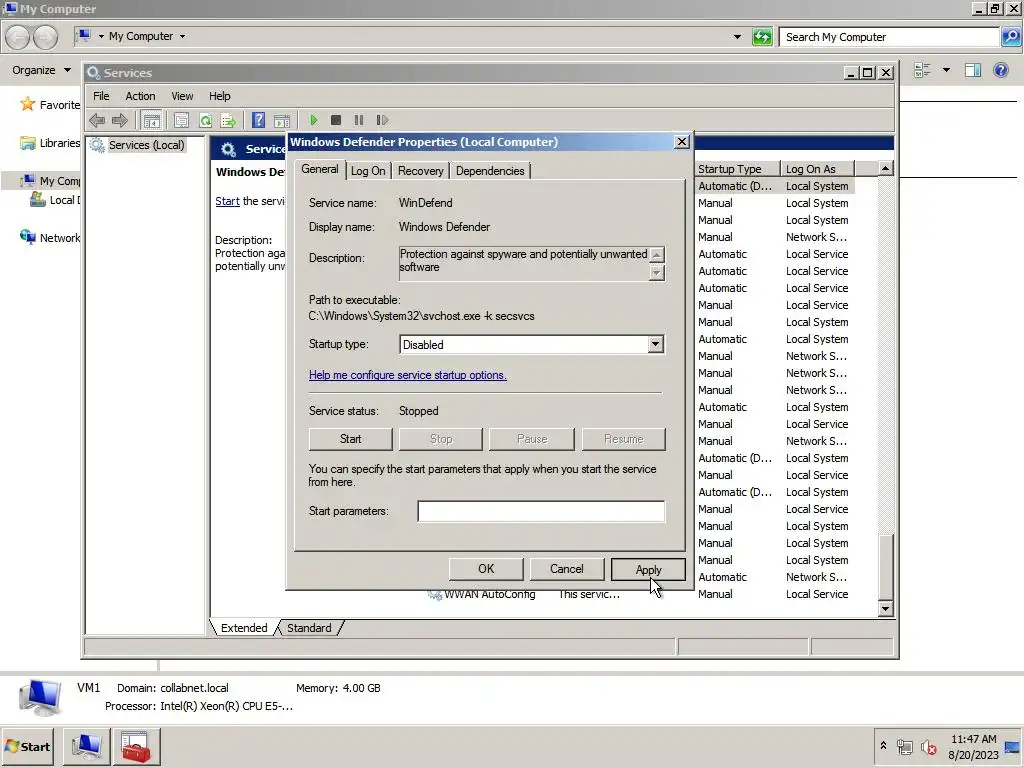The width and height of the screenshot is (1024, 768).
Task: Click the Start button in Service status
Action: point(351,439)
